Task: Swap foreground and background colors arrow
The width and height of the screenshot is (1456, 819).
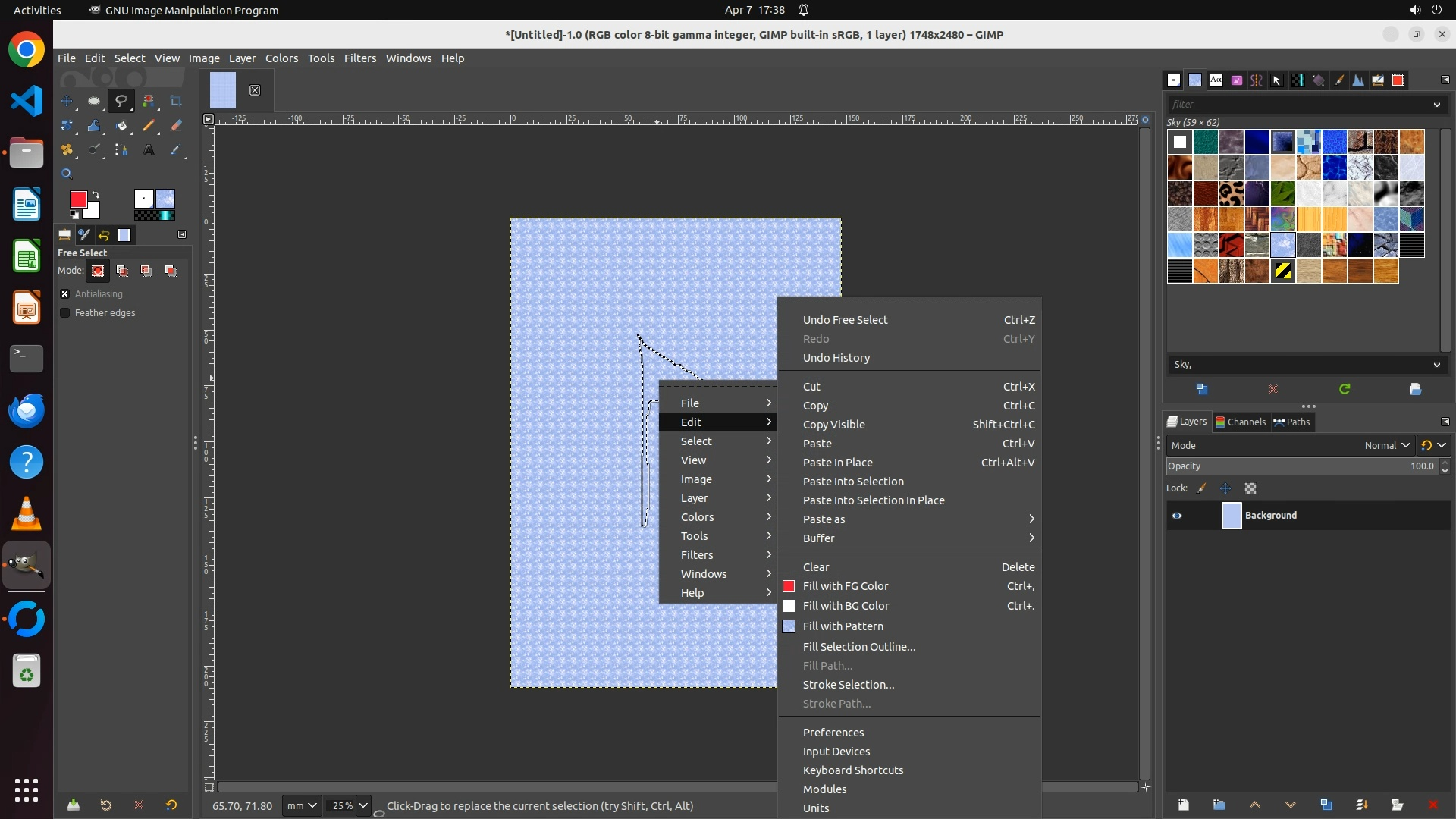Action: [96, 195]
